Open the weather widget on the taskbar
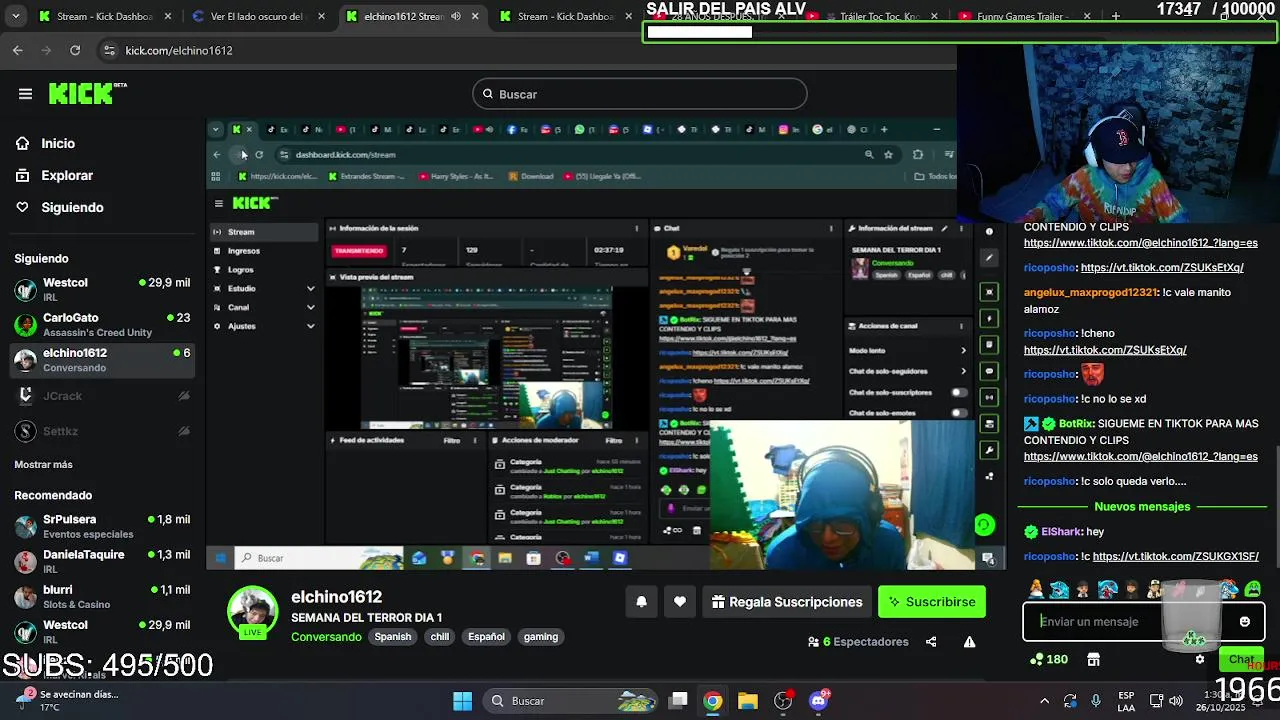The width and height of the screenshot is (1280, 720). (68, 701)
